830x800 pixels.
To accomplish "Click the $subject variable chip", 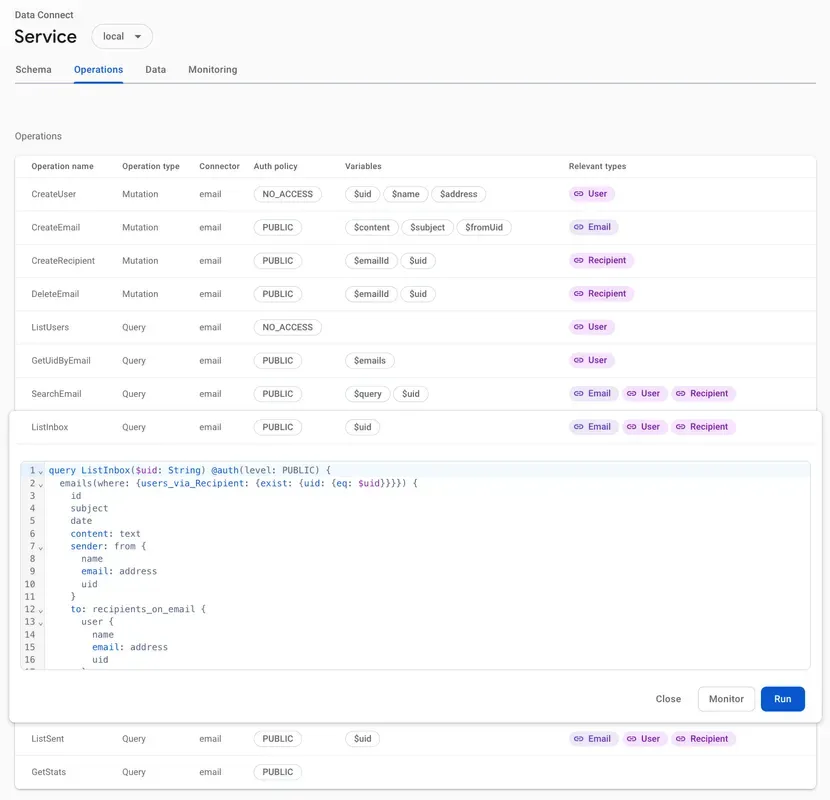I will [427, 228].
